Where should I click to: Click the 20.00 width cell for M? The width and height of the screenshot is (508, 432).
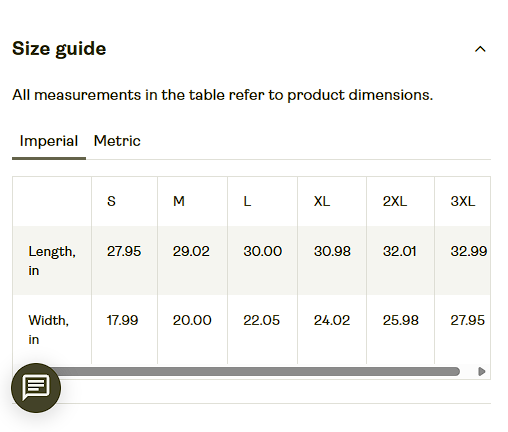(x=192, y=320)
